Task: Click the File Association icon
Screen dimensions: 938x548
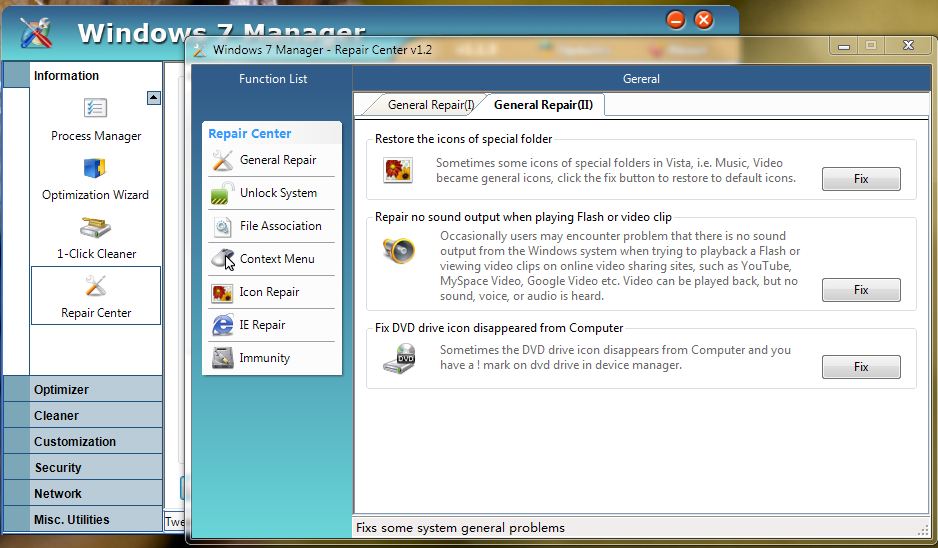Action: (223, 226)
